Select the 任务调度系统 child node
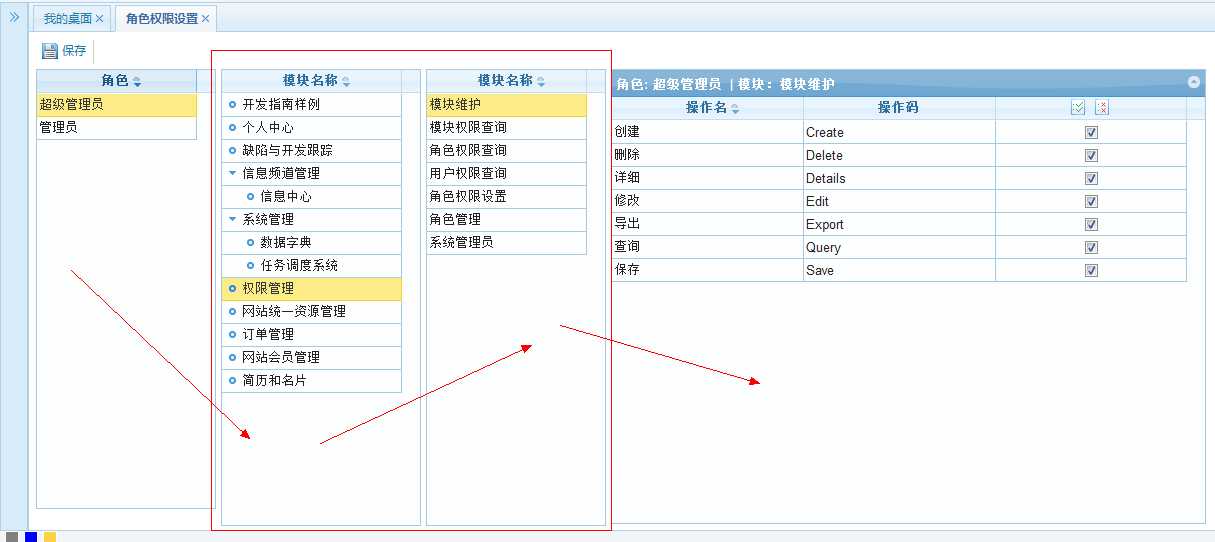Viewport: 1215px width, 542px height. click(x=311, y=265)
